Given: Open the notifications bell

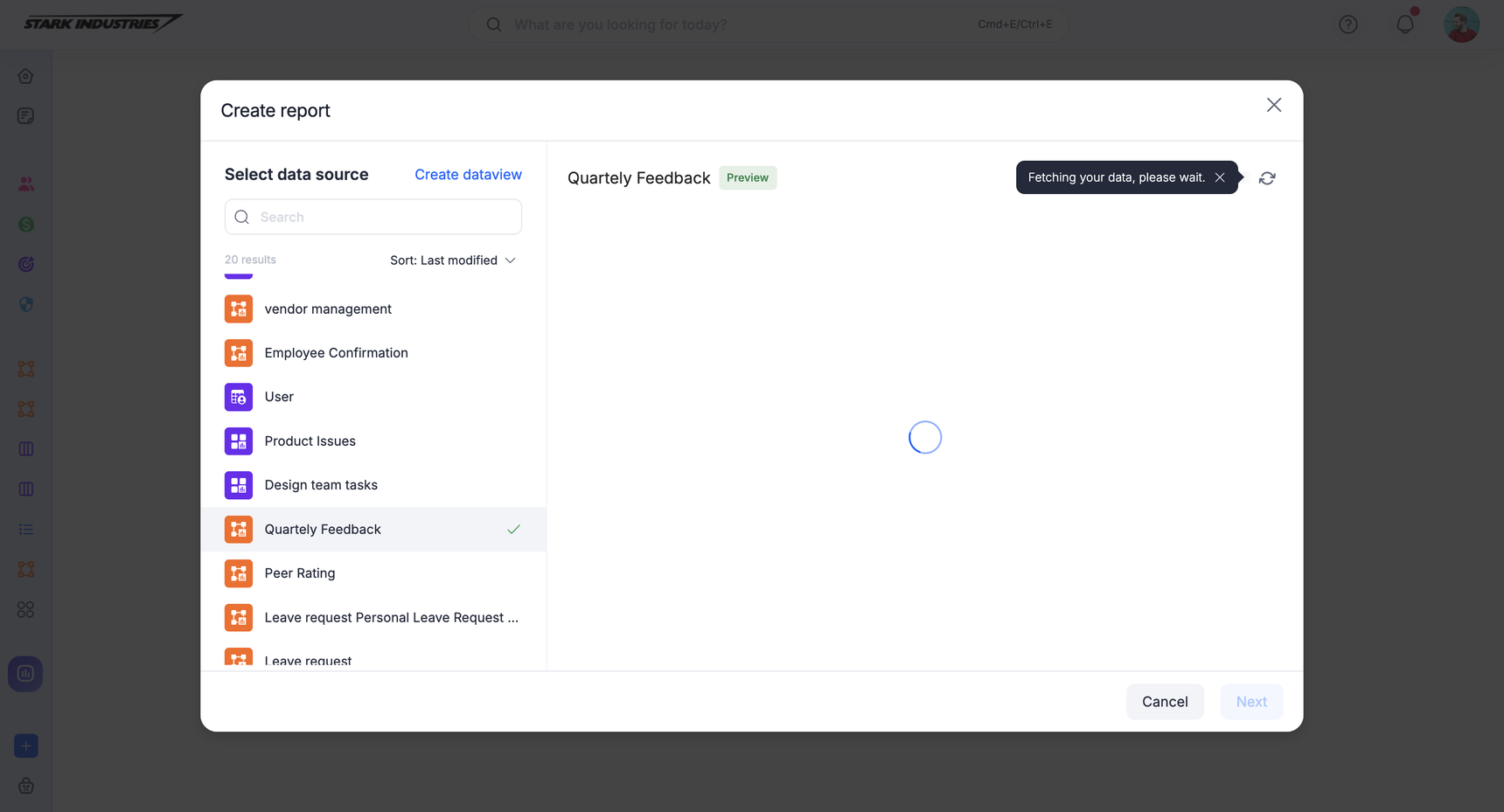Looking at the screenshot, I should 1405,24.
